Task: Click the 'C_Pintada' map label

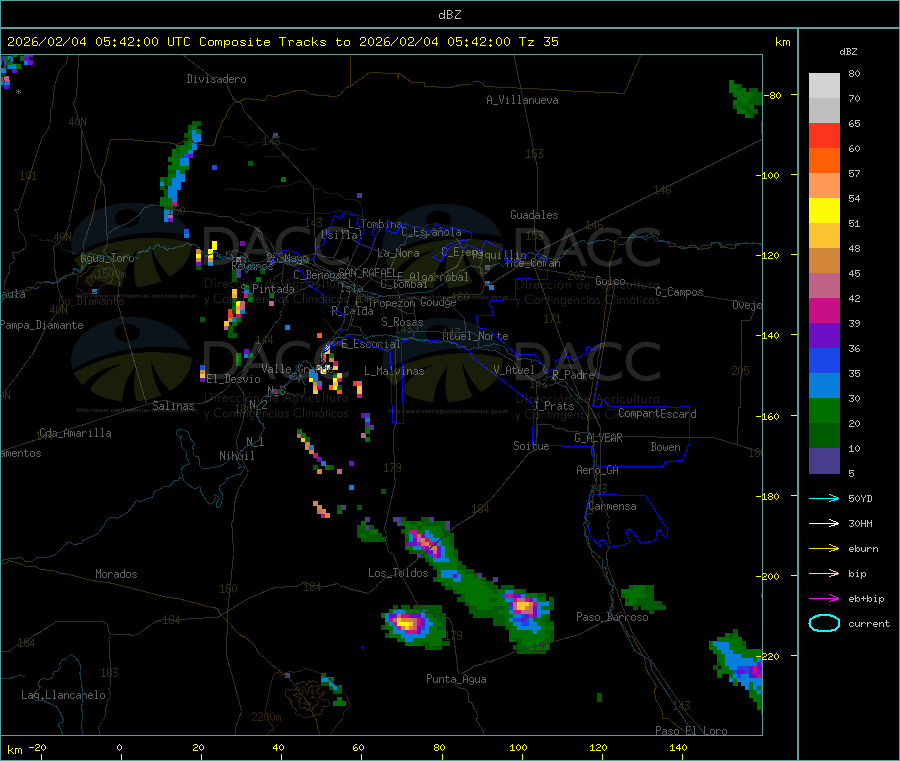Action: [267, 289]
